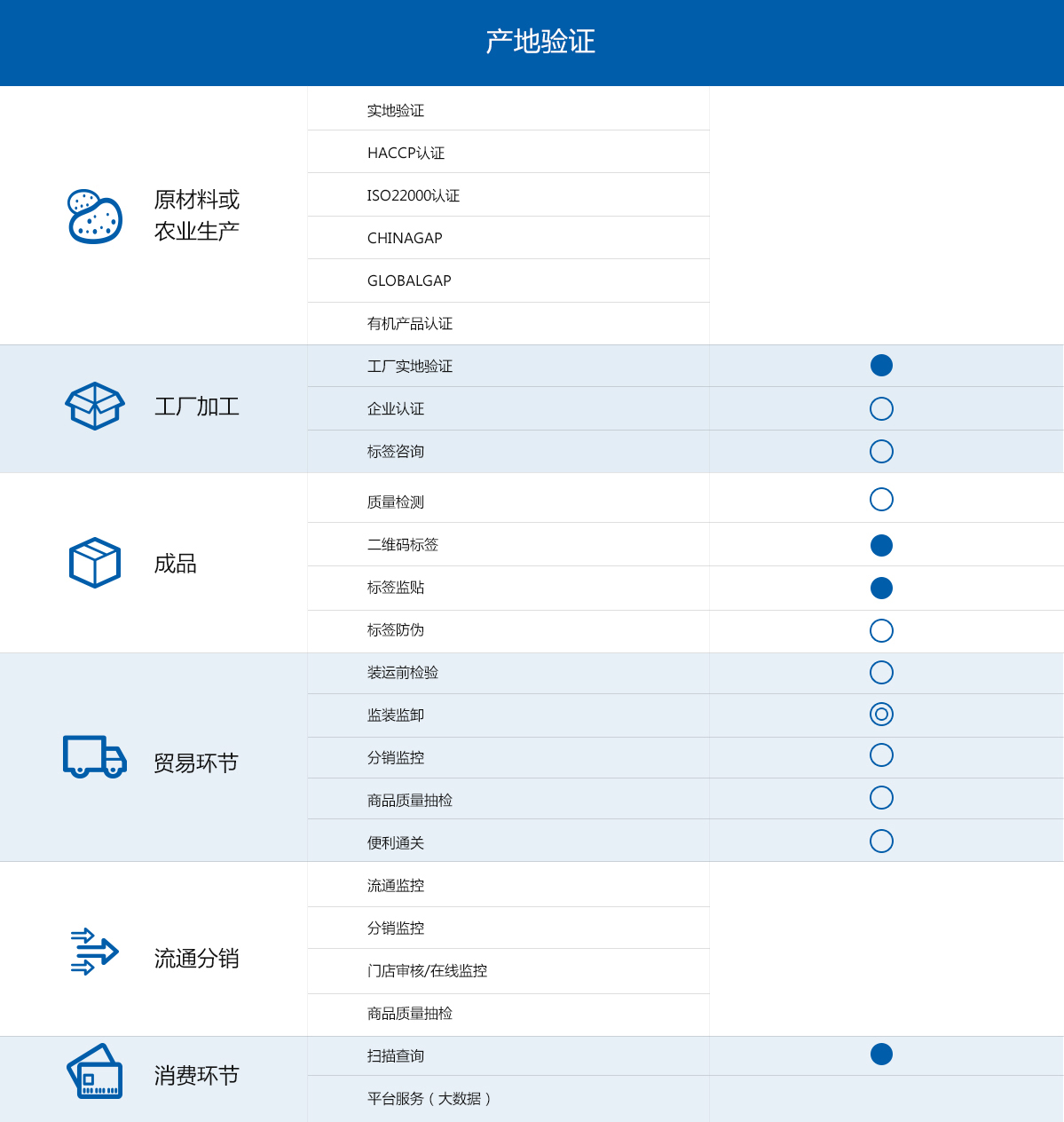Open 门店审核/在线监控 item
This screenshot has width=1064, height=1122.
point(427,970)
